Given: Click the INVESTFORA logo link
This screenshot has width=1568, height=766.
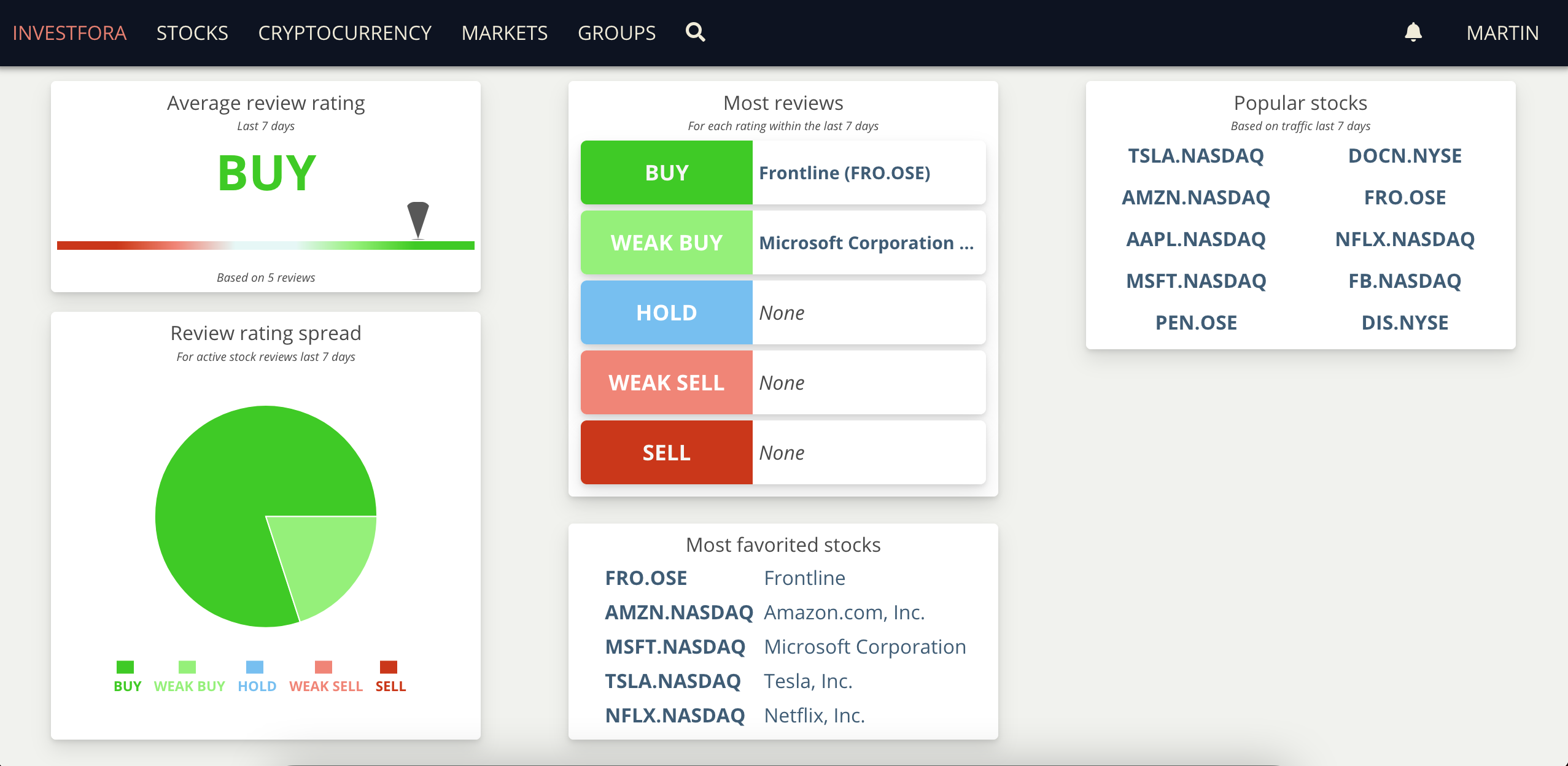Looking at the screenshot, I should (69, 33).
